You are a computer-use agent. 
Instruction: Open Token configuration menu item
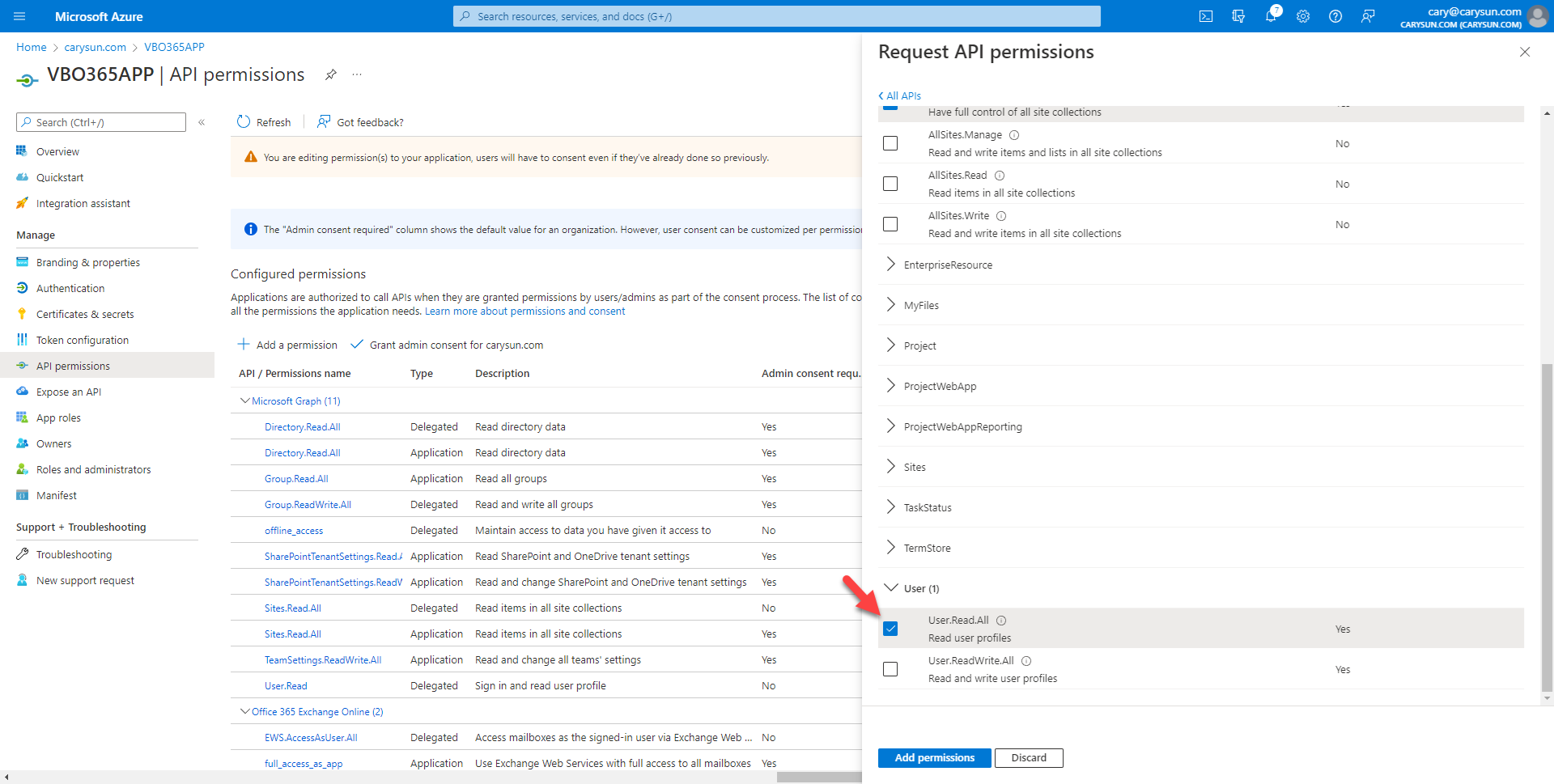coord(83,340)
